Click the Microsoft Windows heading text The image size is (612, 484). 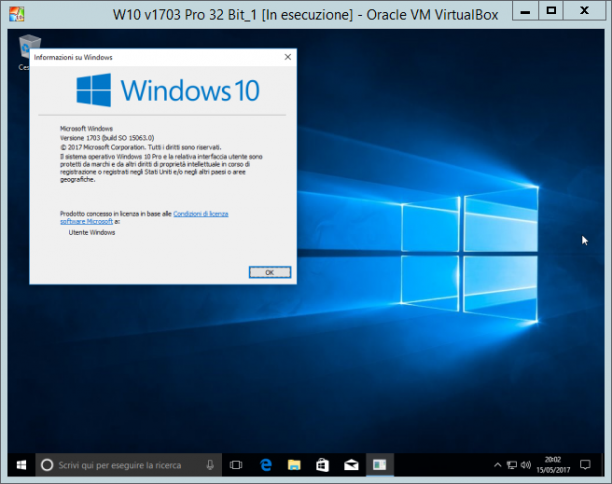(x=86, y=128)
